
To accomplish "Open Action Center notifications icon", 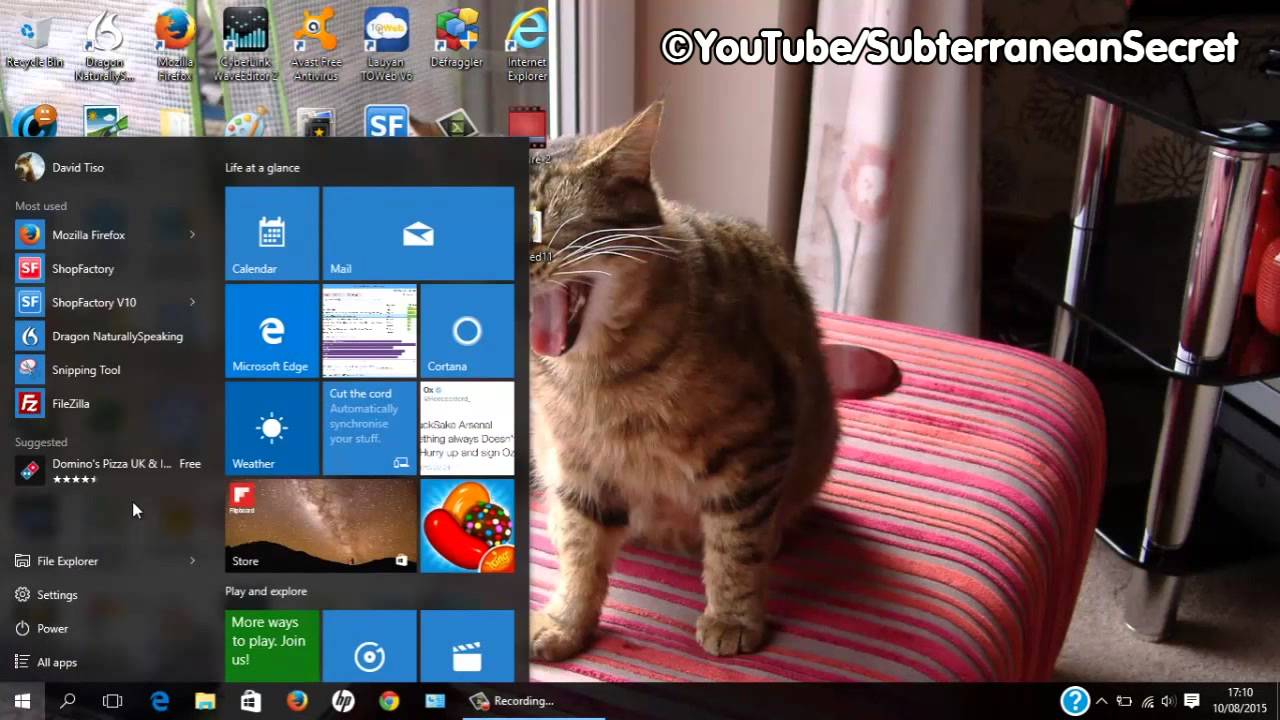I will (1192, 701).
